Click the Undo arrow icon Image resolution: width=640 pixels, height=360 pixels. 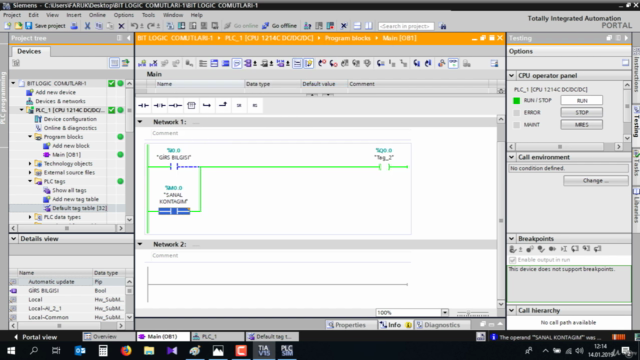[x=134, y=26]
